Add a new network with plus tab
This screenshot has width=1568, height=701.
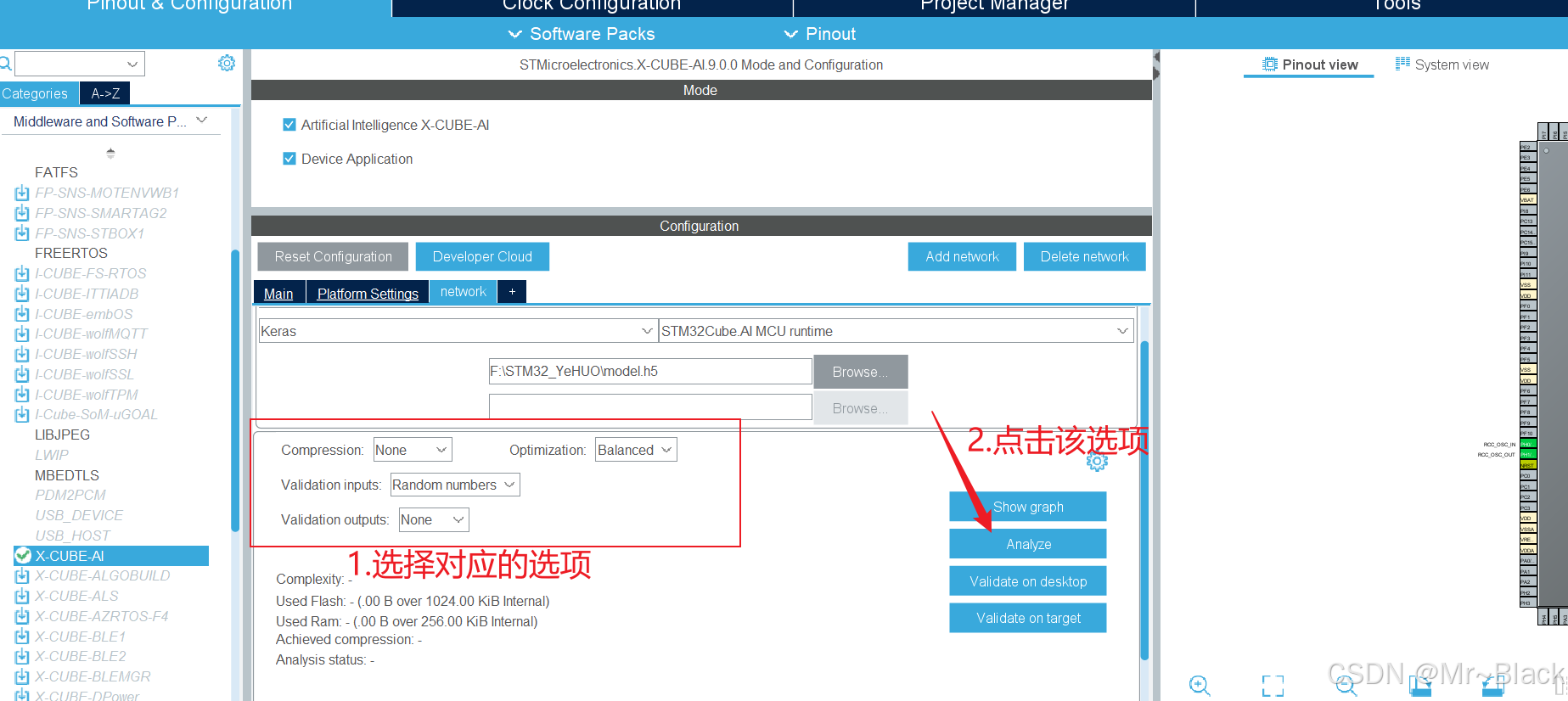(512, 291)
